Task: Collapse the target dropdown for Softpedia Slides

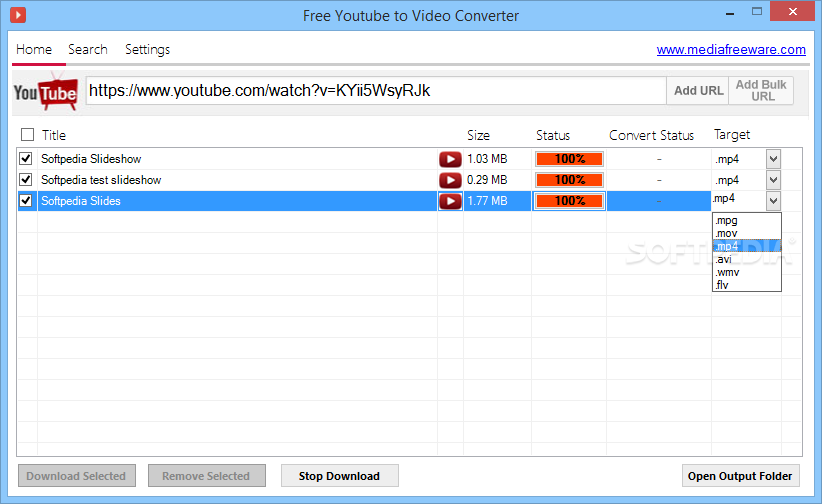Action: (x=773, y=200)
